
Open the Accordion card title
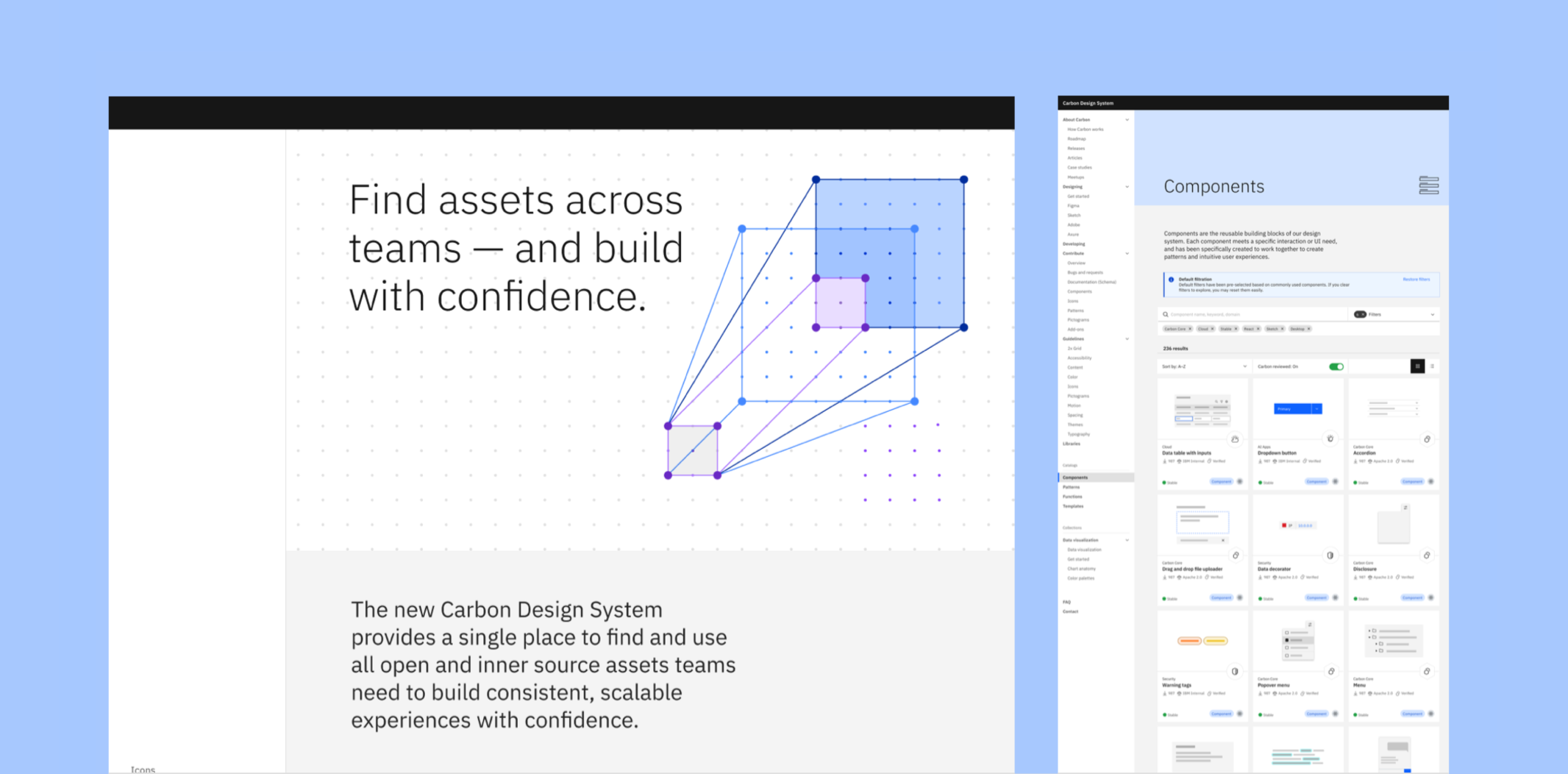pos(1364,453)
